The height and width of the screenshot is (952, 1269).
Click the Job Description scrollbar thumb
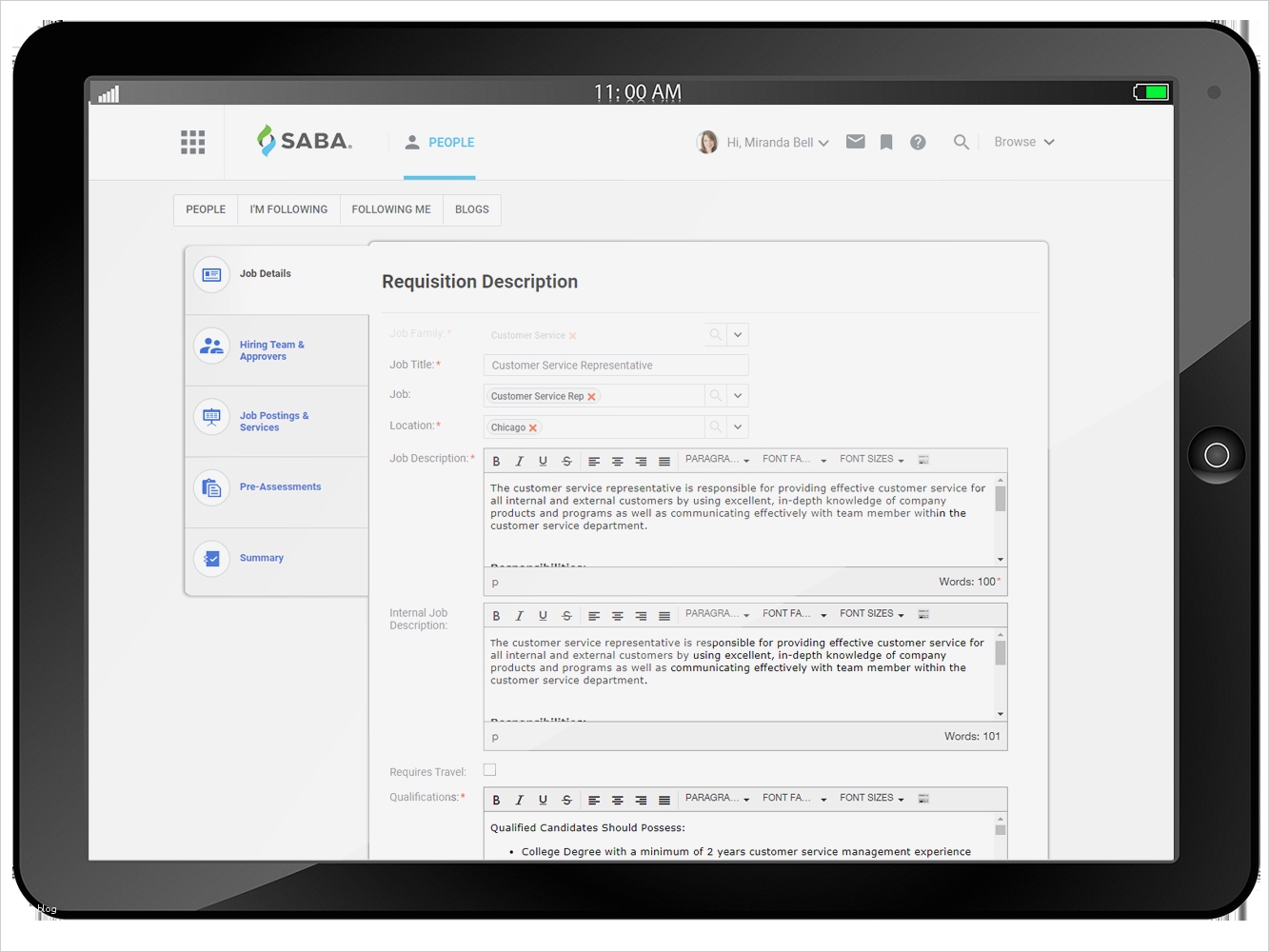(1001, 499)
